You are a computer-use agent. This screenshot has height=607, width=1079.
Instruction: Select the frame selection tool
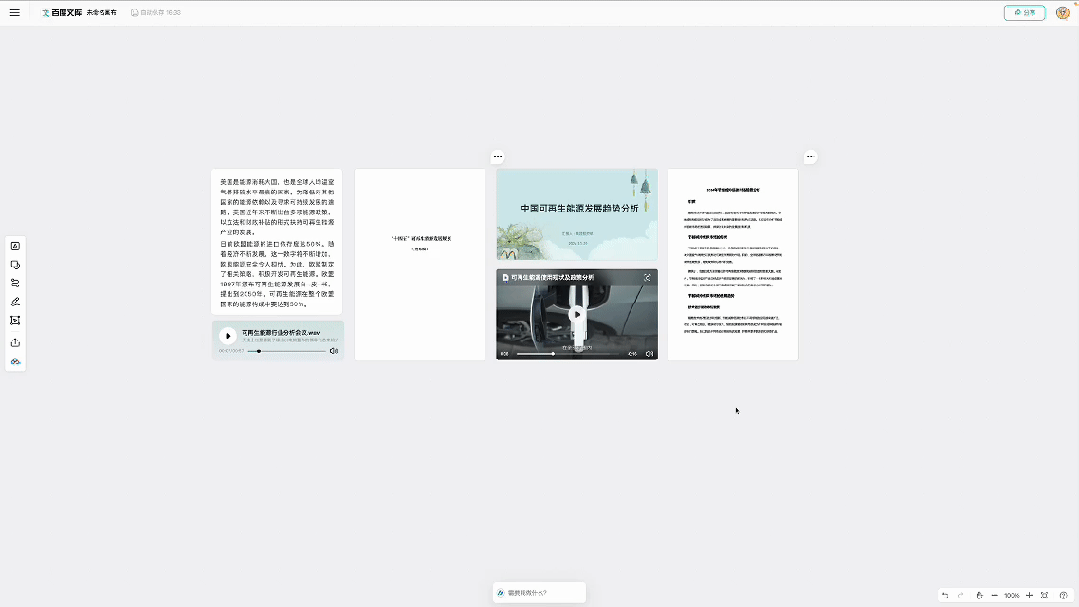[x=15, y=320]
